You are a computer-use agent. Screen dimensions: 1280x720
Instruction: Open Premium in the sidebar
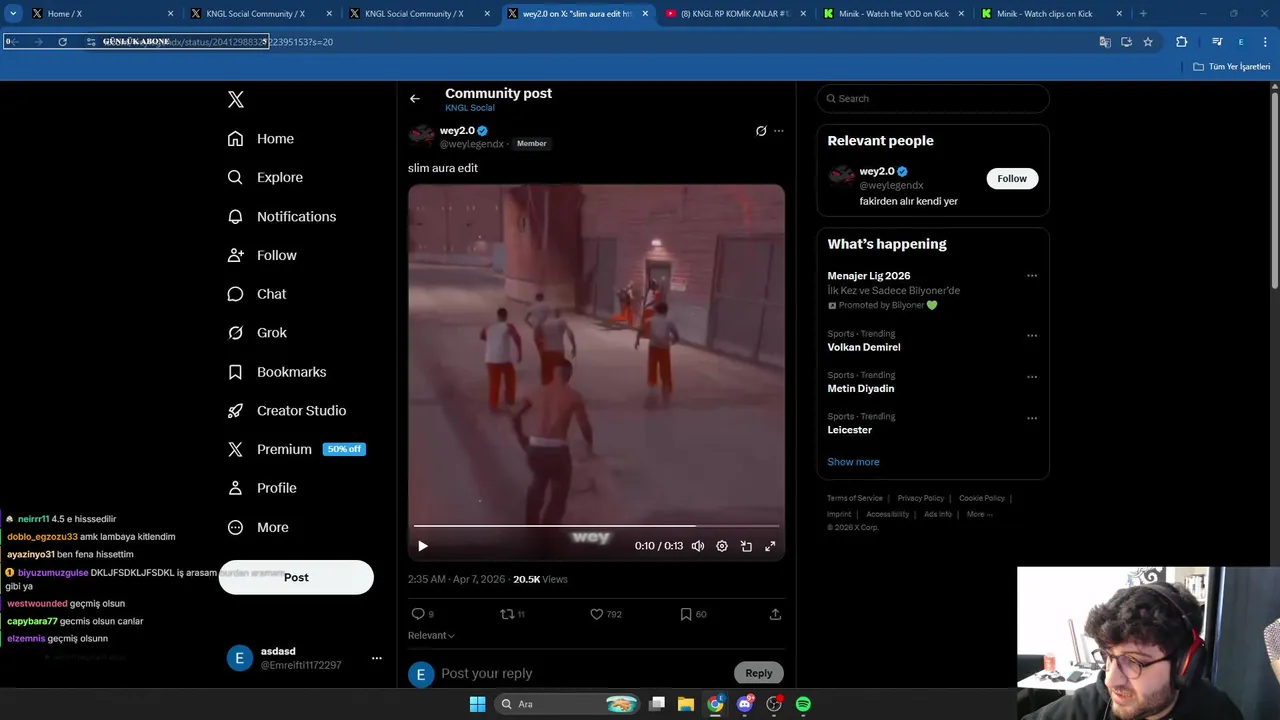(x=270, y=449)
